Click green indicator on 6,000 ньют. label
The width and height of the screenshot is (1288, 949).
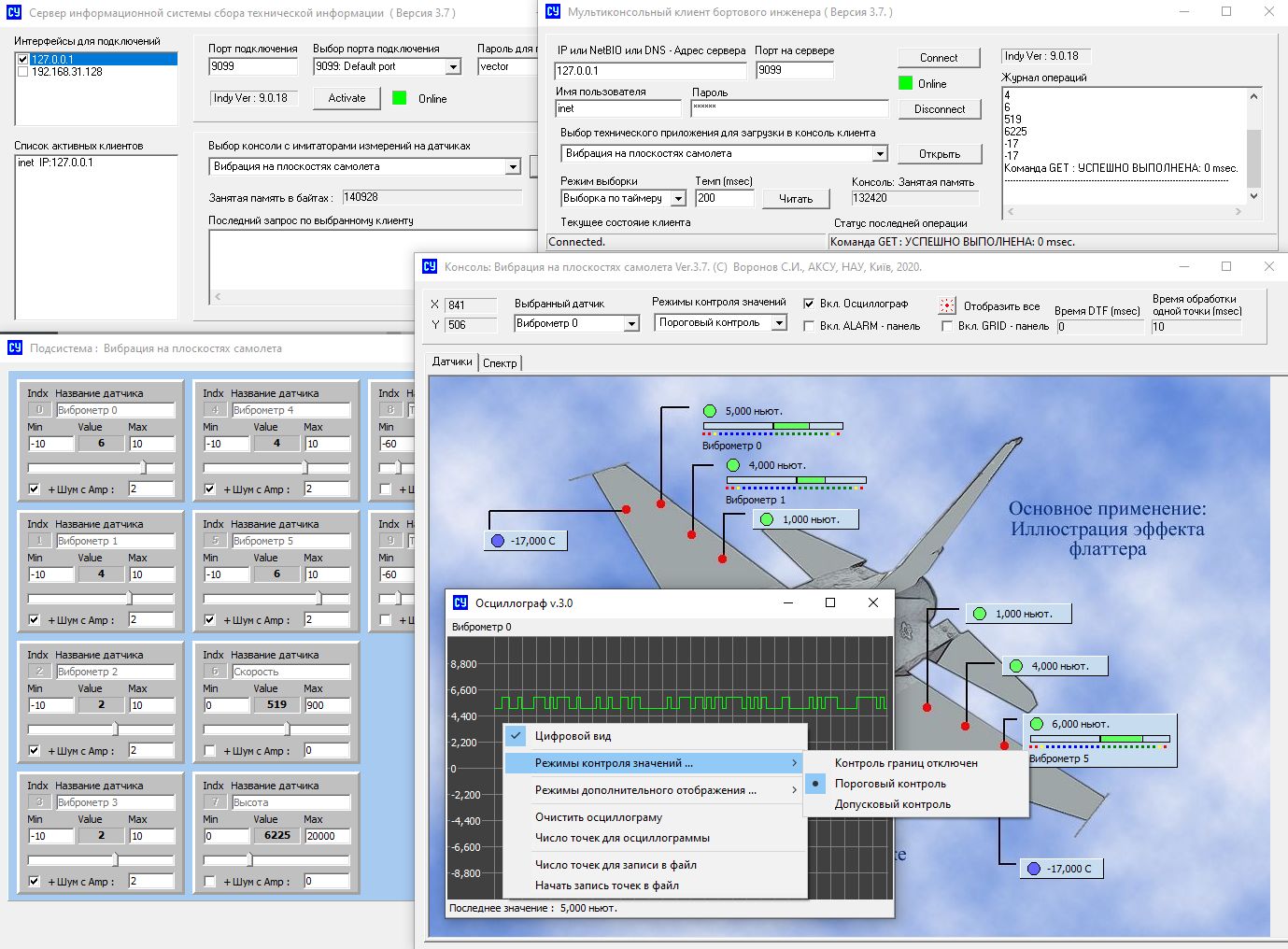pos(1036,724)
